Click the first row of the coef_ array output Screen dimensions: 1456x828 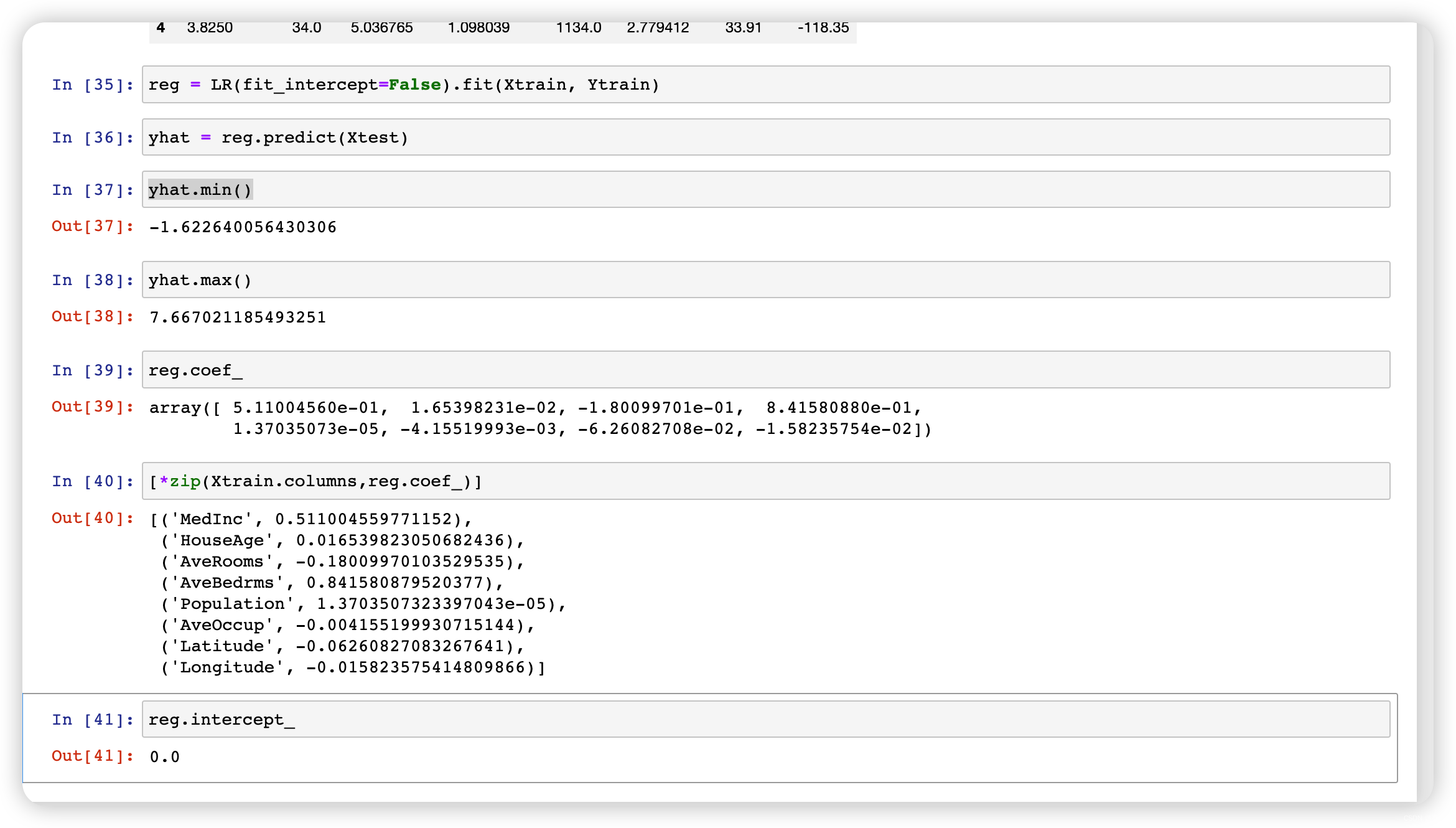point(536,408)
